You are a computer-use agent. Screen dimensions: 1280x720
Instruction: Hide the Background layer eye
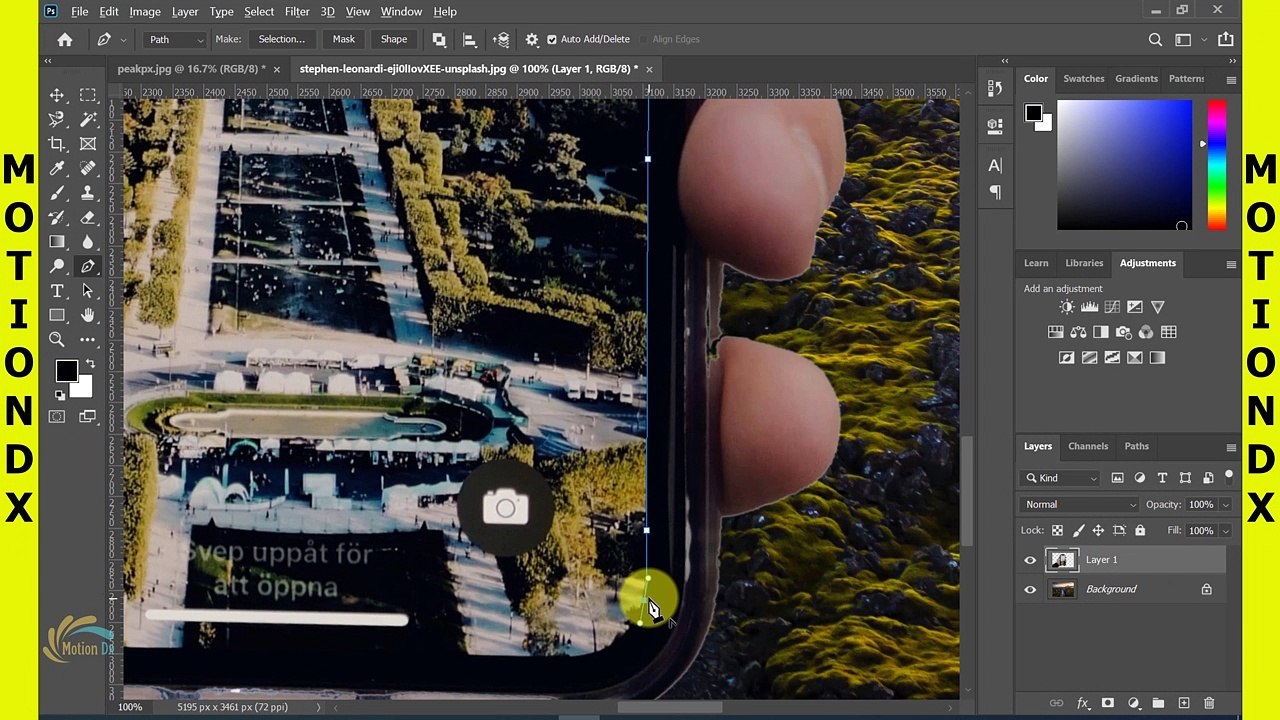[x=1030, y=590]
